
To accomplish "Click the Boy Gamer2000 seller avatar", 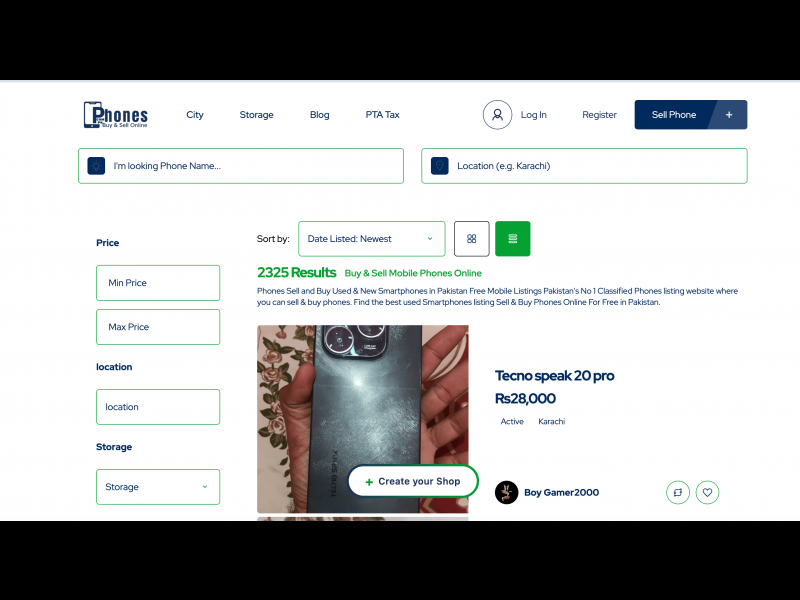I will pyautogui.click(x=507, y=492).
